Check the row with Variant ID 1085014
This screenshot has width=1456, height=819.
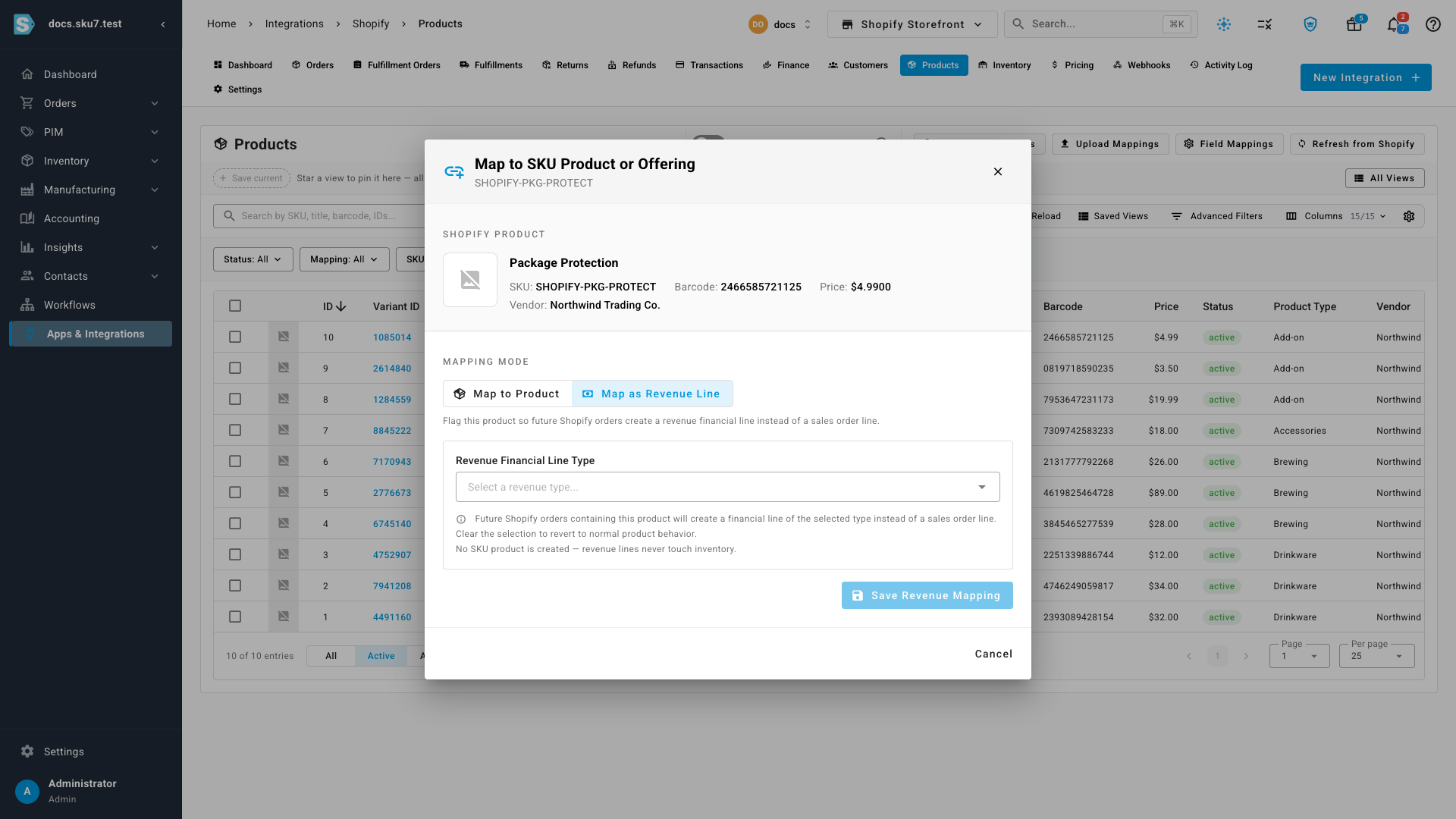click(x=235, y=337)
